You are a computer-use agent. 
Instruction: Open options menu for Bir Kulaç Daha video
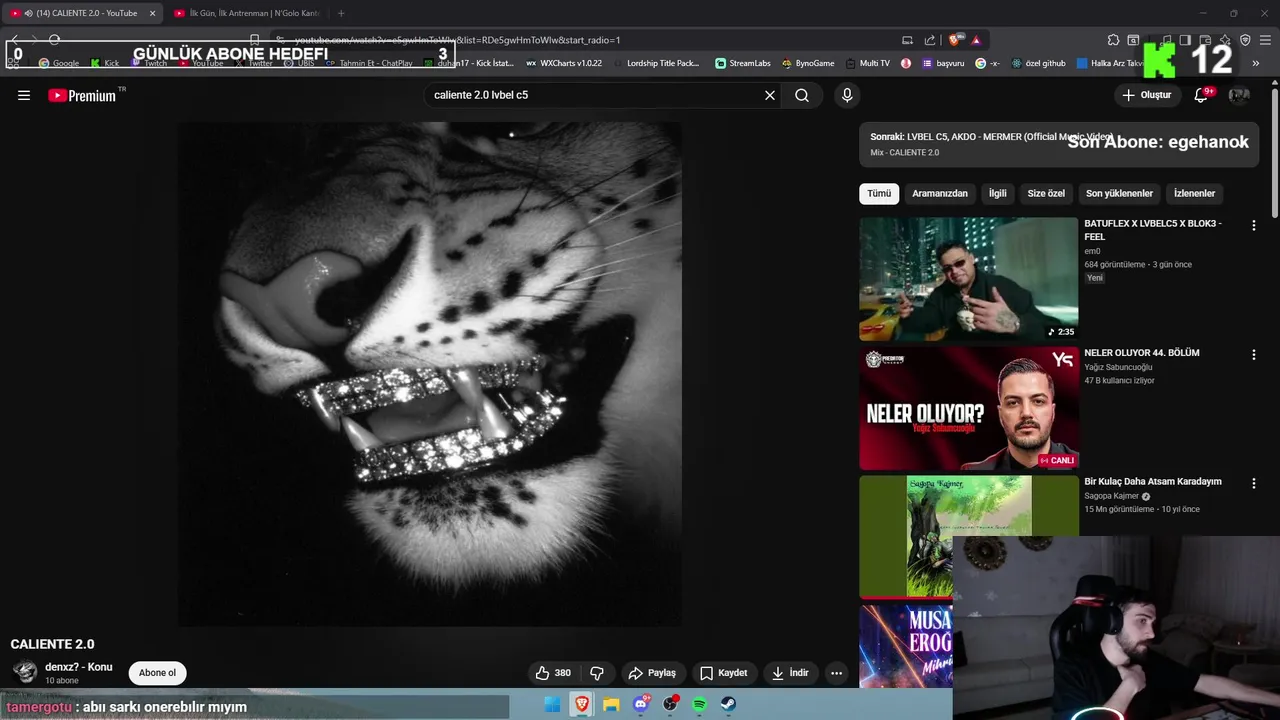point(1253,483)
